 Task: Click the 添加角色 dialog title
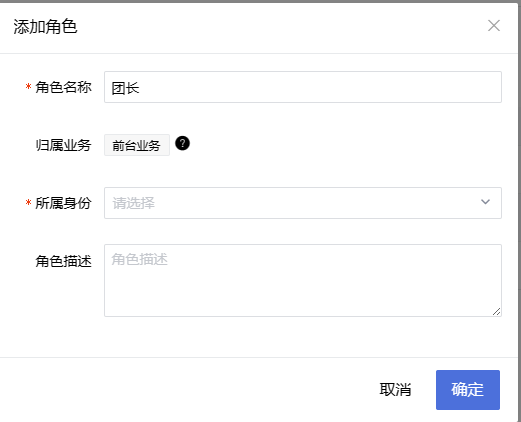coord(45,27)
